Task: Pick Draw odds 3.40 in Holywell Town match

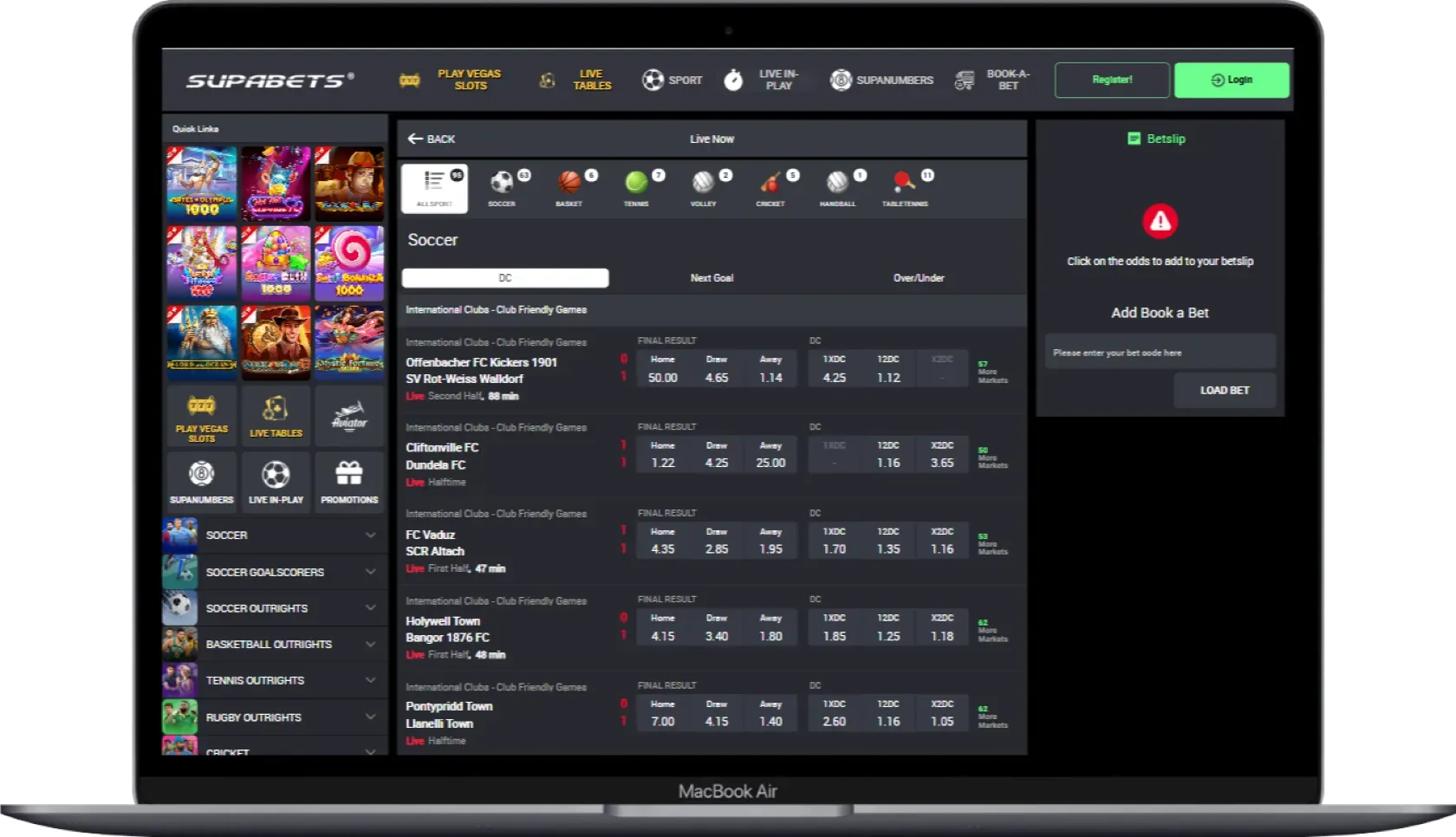Action: [717, 627]
